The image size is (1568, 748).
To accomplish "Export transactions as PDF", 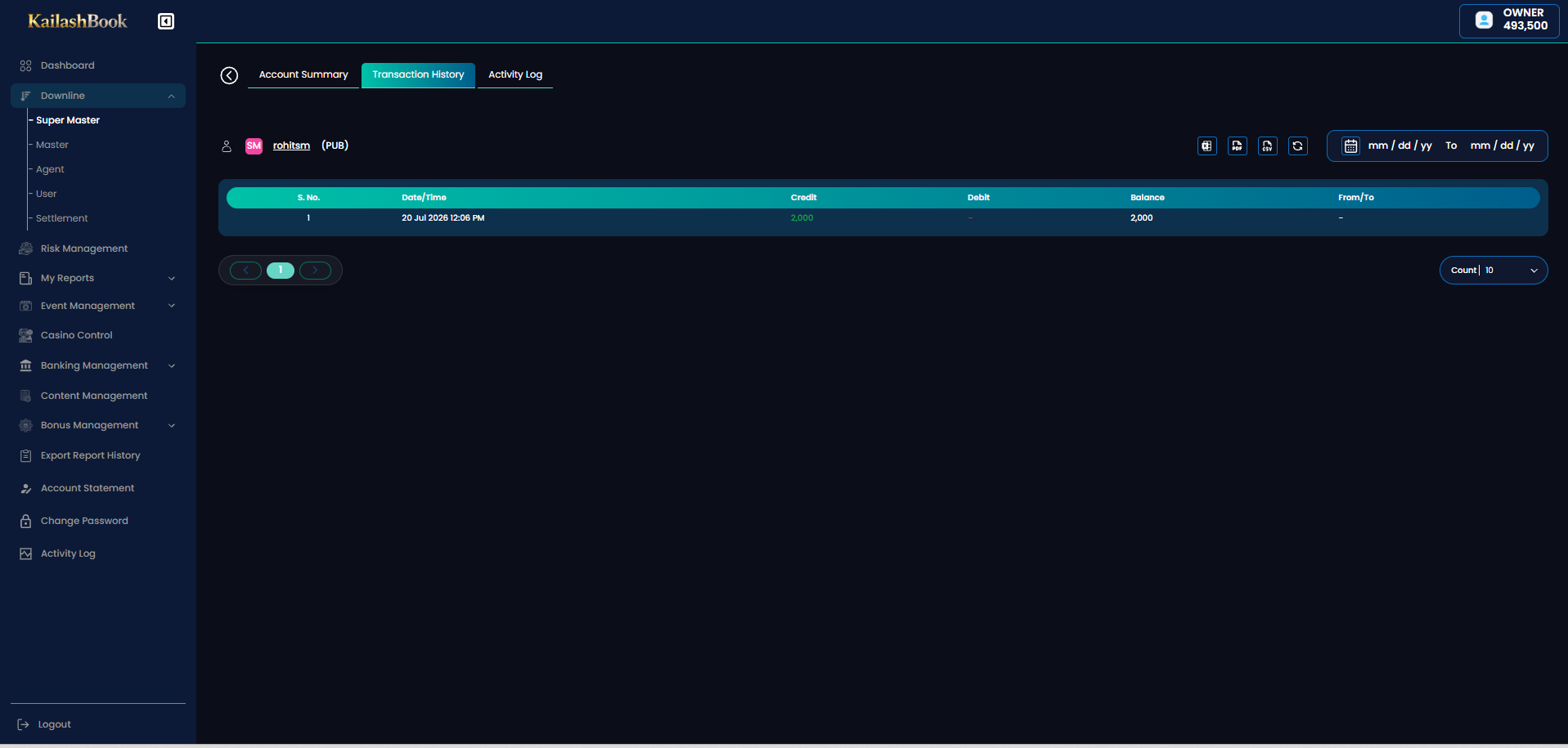I will tap(1238, 146).
